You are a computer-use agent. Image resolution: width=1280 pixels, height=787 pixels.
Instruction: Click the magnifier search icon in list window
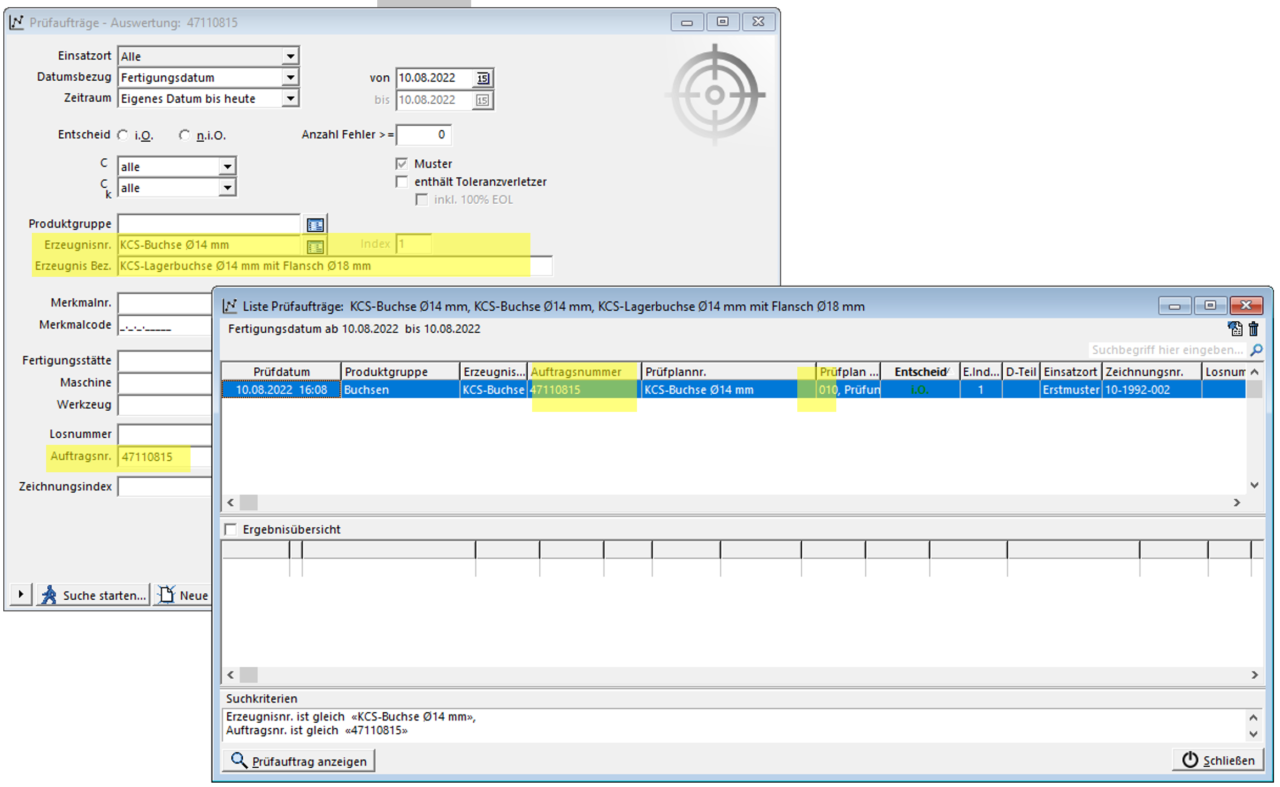(x=1256, y=350)
